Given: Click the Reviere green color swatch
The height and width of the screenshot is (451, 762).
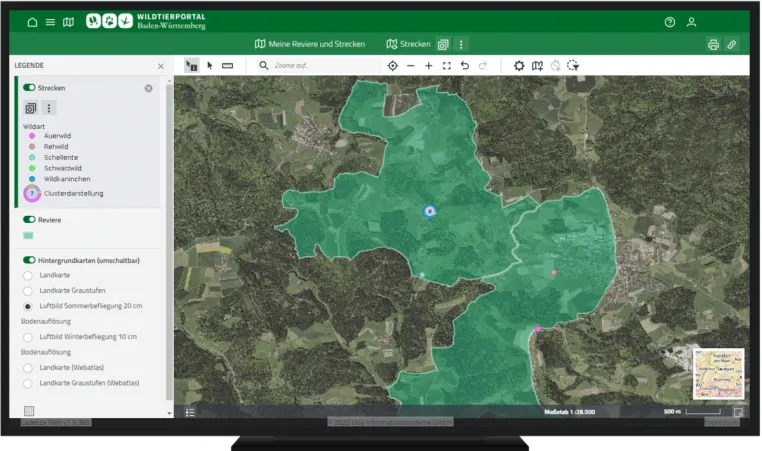Looking at the screenshot, I should click(x=28, y=236).
